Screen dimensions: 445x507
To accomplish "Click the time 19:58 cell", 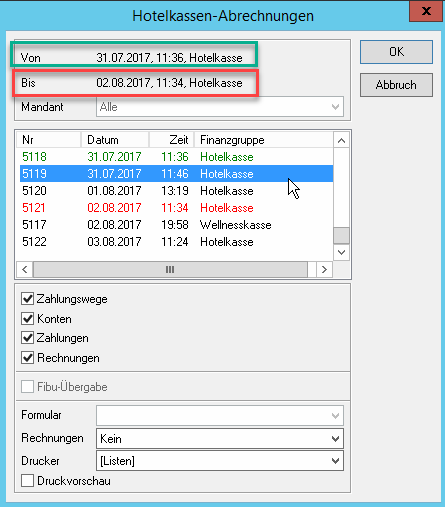I will pyautogui.click(x=175, y=225).
